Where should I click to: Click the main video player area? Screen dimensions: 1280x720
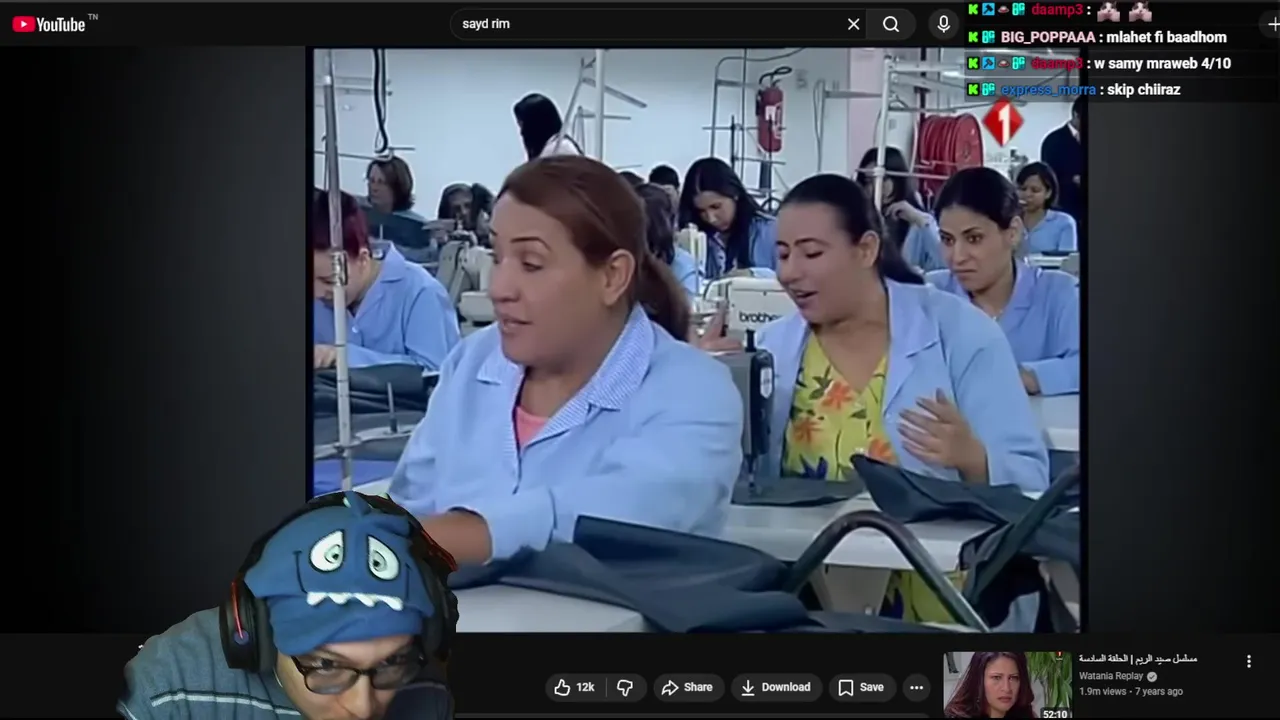(x=697, y=340)
